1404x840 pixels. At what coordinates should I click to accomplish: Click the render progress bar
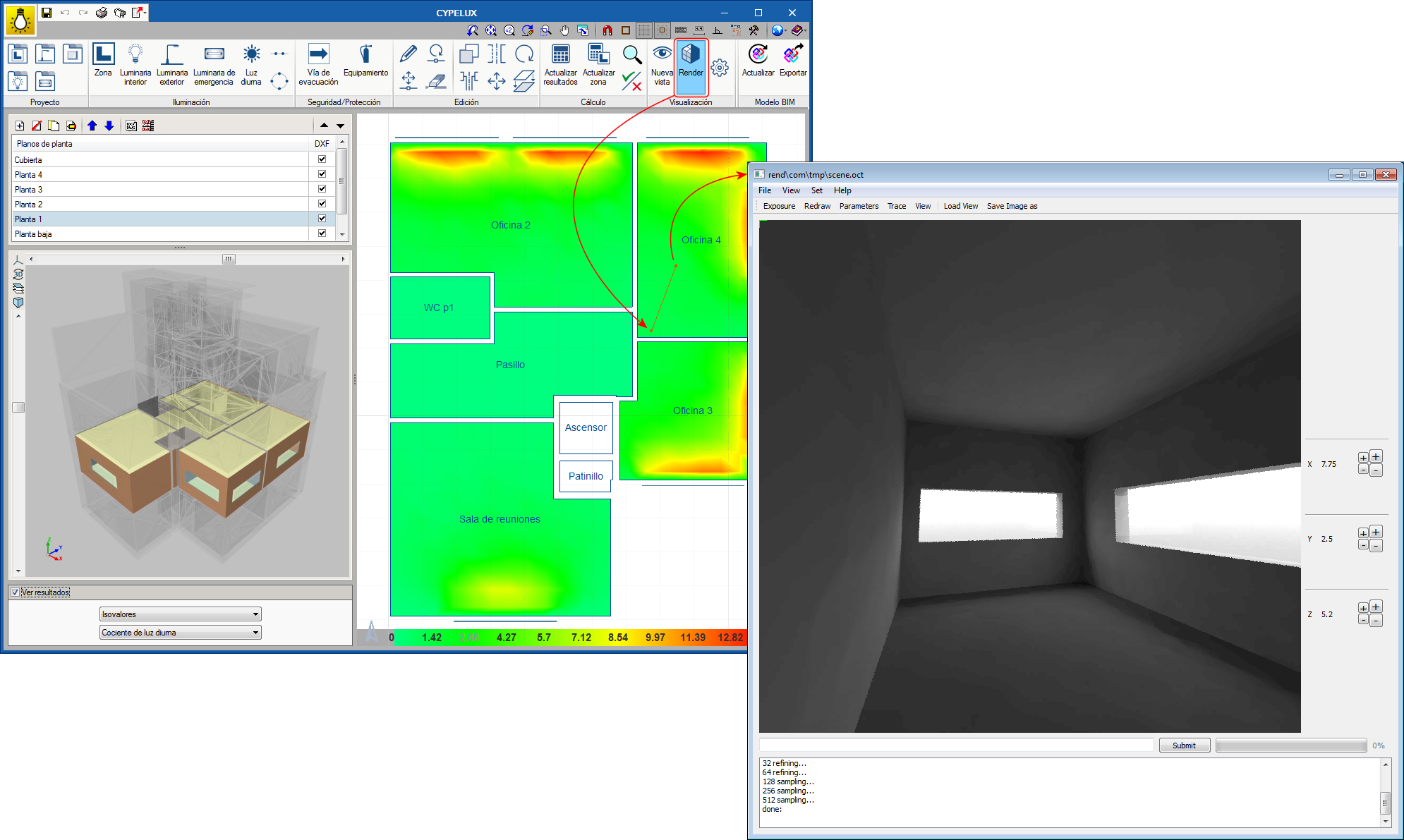tap(1291, 745)
